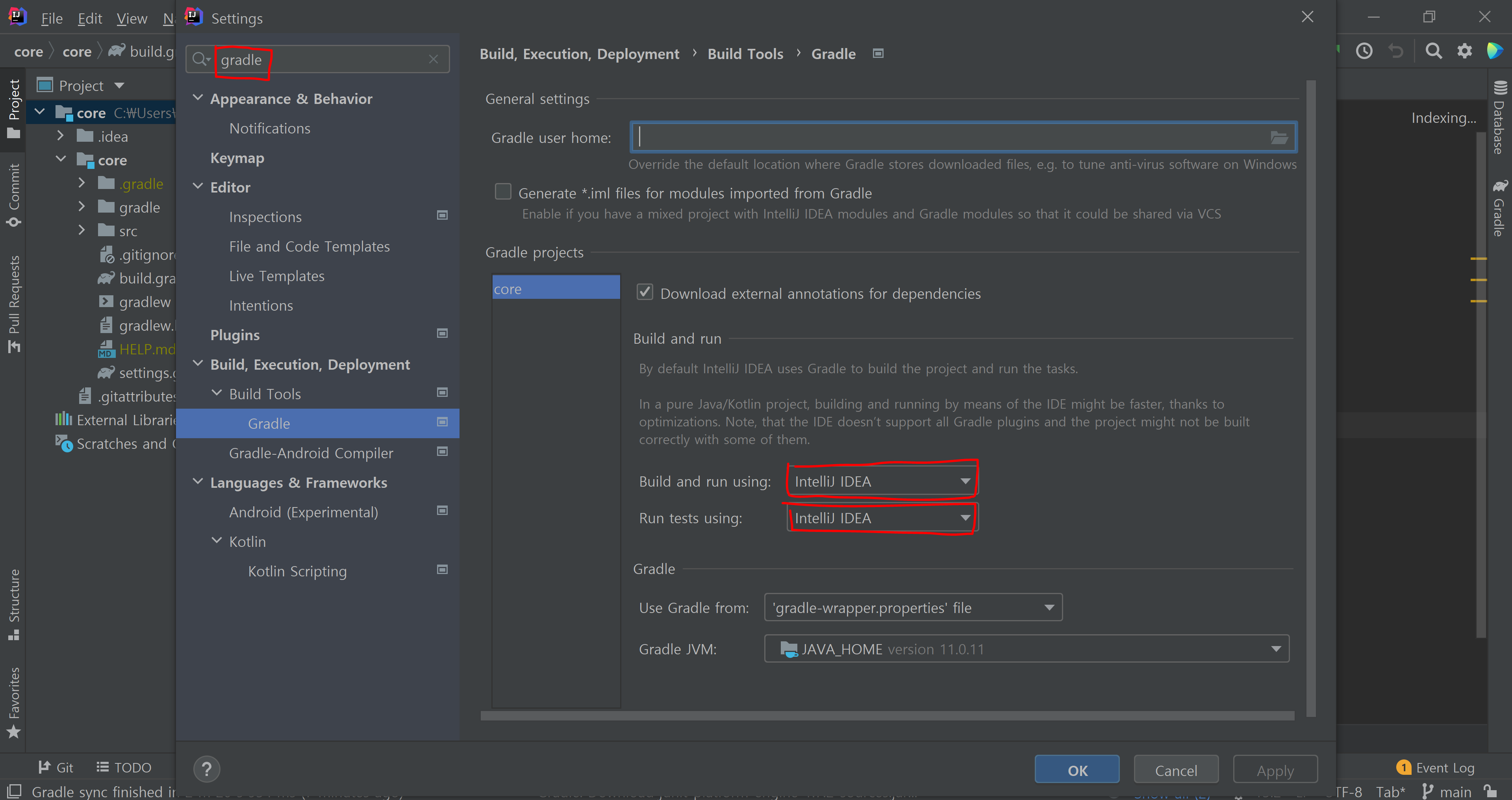The width and height of the screenshot is (1512, 800).
Task: Click the history clock icon in toolbar
Action: point(1364,51)
